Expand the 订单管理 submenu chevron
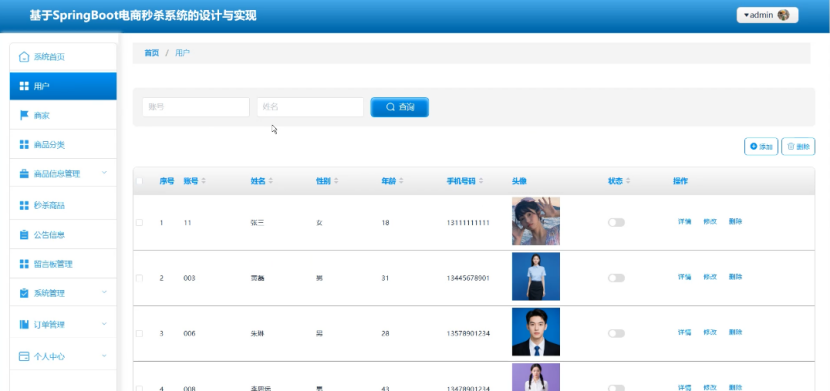 click(x=104, y=324)
